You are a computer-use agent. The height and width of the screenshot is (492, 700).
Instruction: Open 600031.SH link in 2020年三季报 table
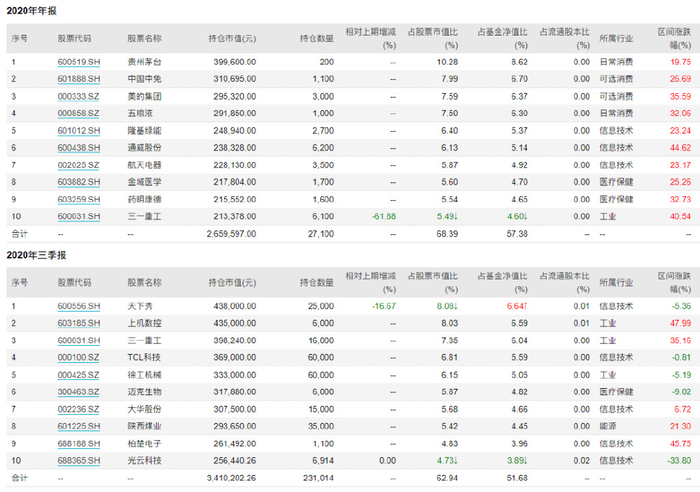click(x=79, y=341)
